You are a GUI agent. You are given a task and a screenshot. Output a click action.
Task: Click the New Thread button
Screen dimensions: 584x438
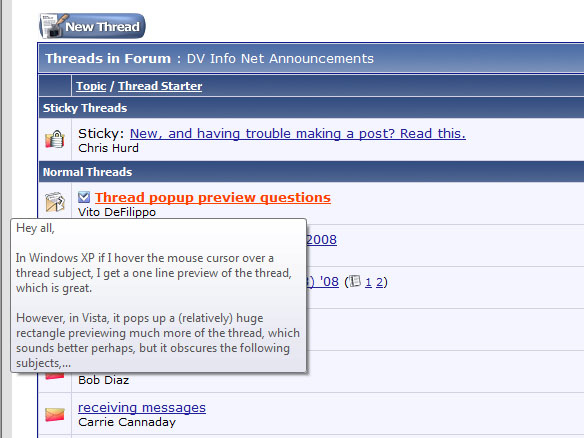(x=92, y=26)
